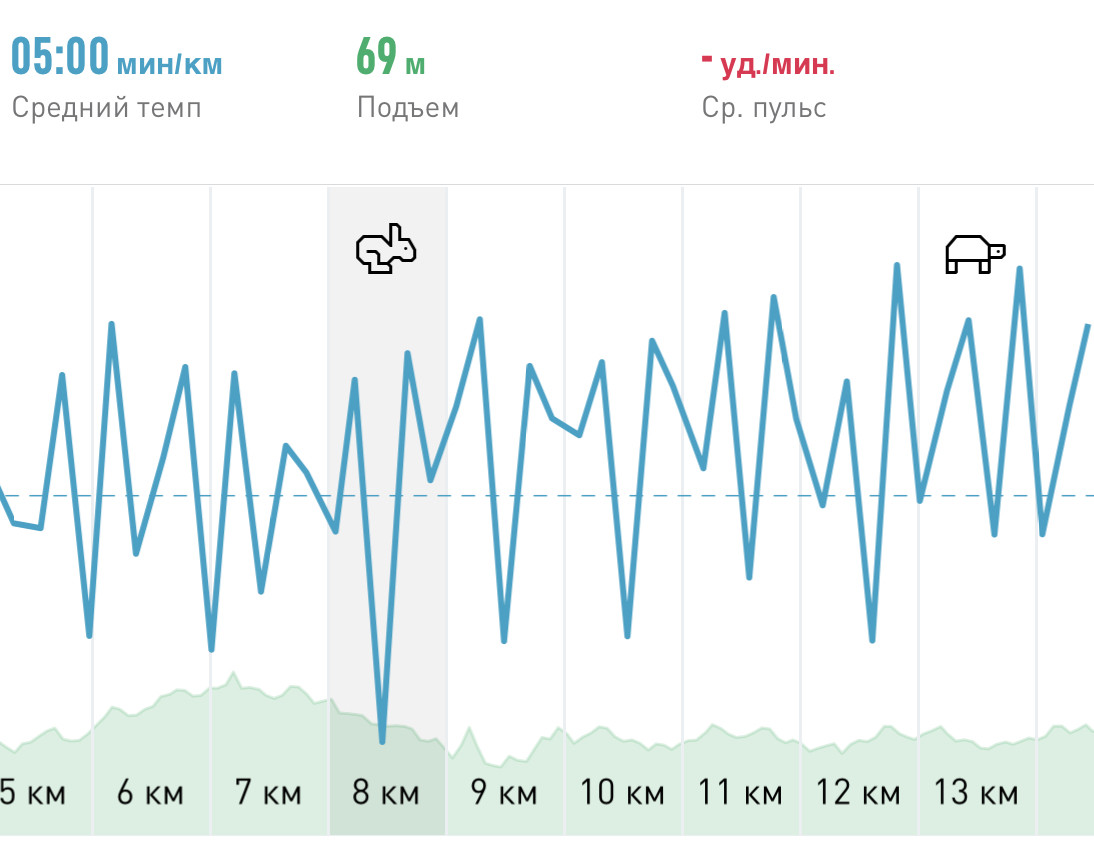Screen dimensions: 1094x866
Task: Click the Ср. пульс label
Action: coord(764,108)
